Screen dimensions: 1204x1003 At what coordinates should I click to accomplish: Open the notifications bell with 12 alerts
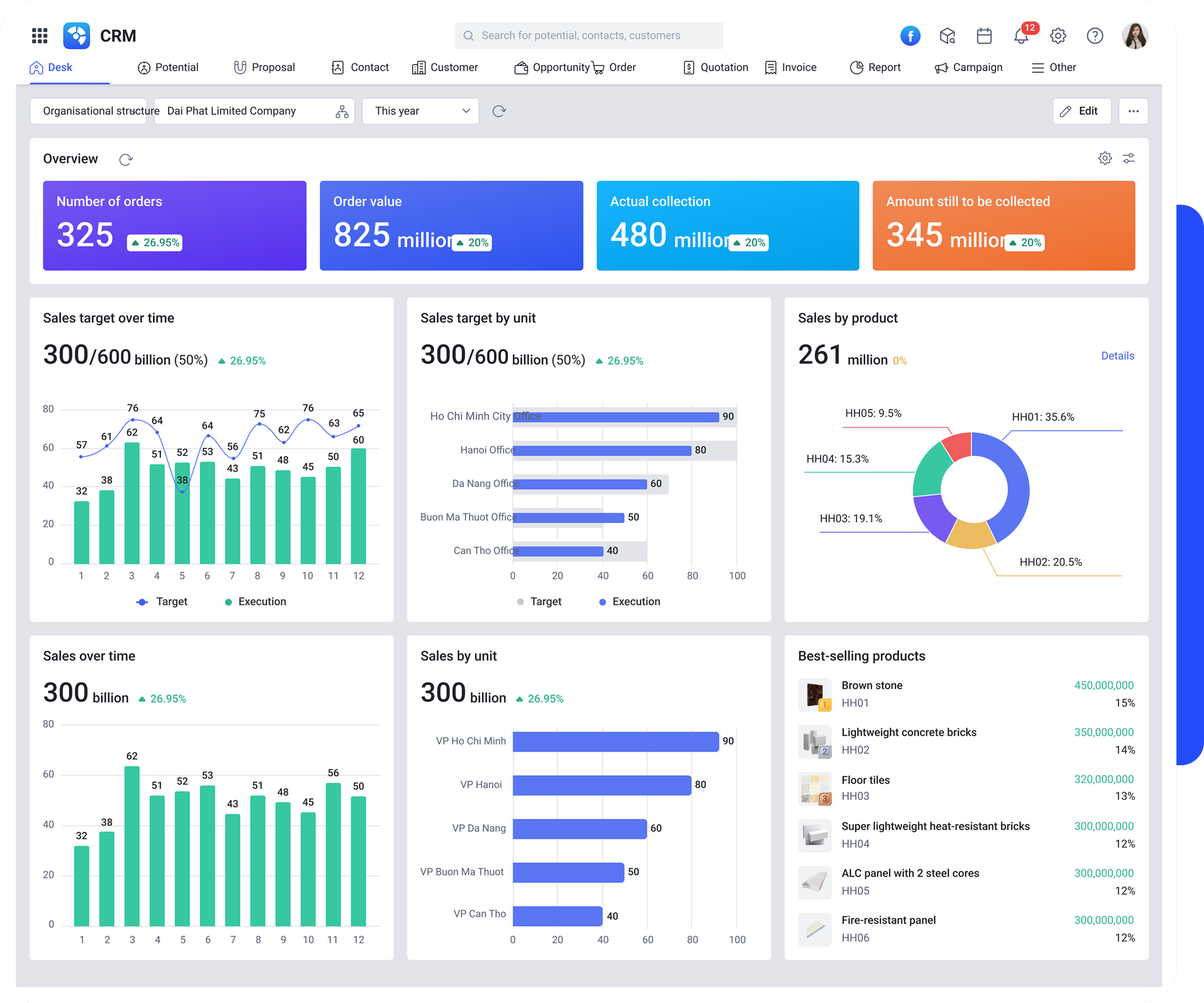point(1021,36)
